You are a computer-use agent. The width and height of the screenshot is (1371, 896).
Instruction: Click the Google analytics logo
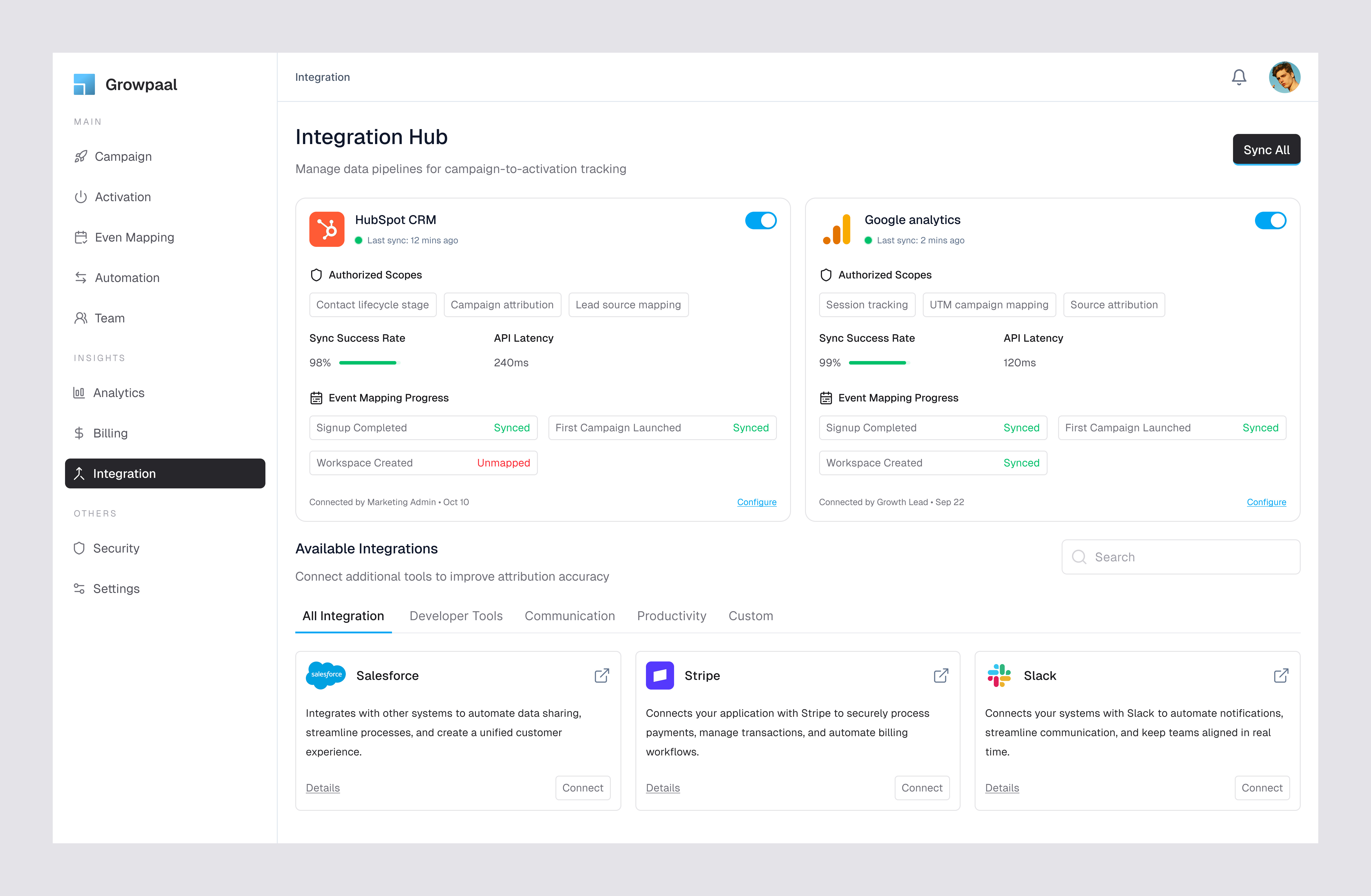(x=836, y=229)
